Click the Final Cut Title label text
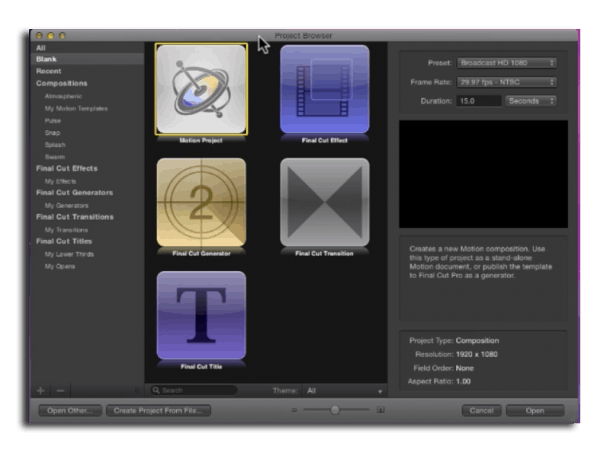Viewport: 610px width, 453px height. tap(201, 367)
